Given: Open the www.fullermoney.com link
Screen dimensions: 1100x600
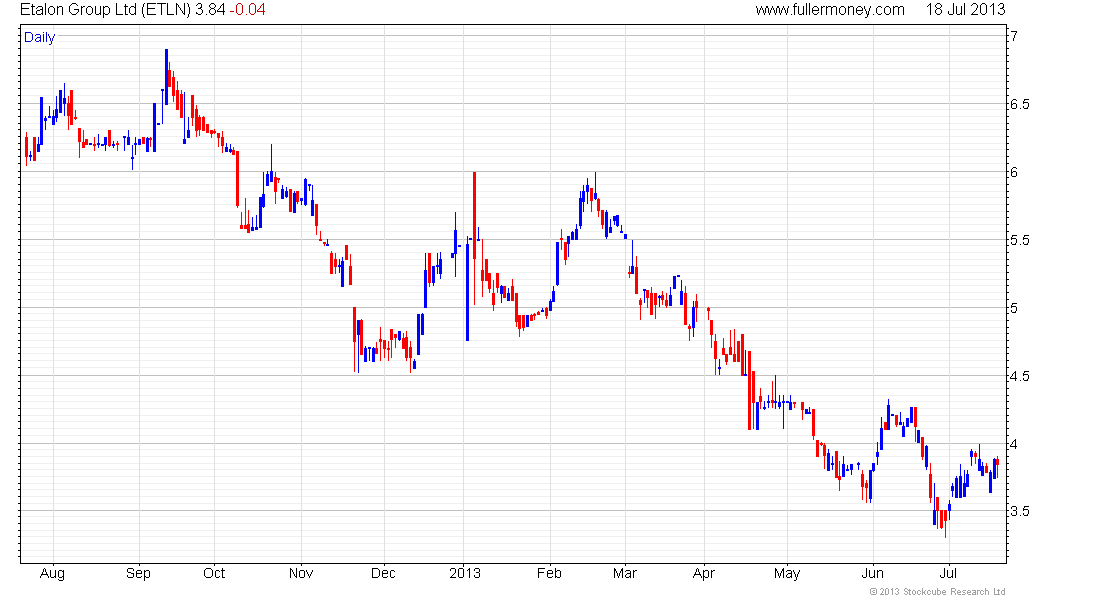Looking at the screenshot, I should pos(830,10).
